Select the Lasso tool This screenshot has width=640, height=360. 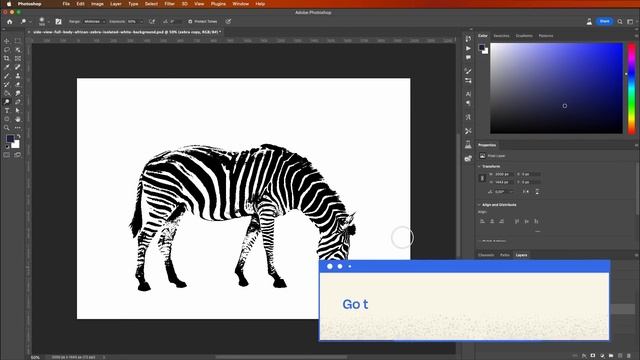click(7, 50)
